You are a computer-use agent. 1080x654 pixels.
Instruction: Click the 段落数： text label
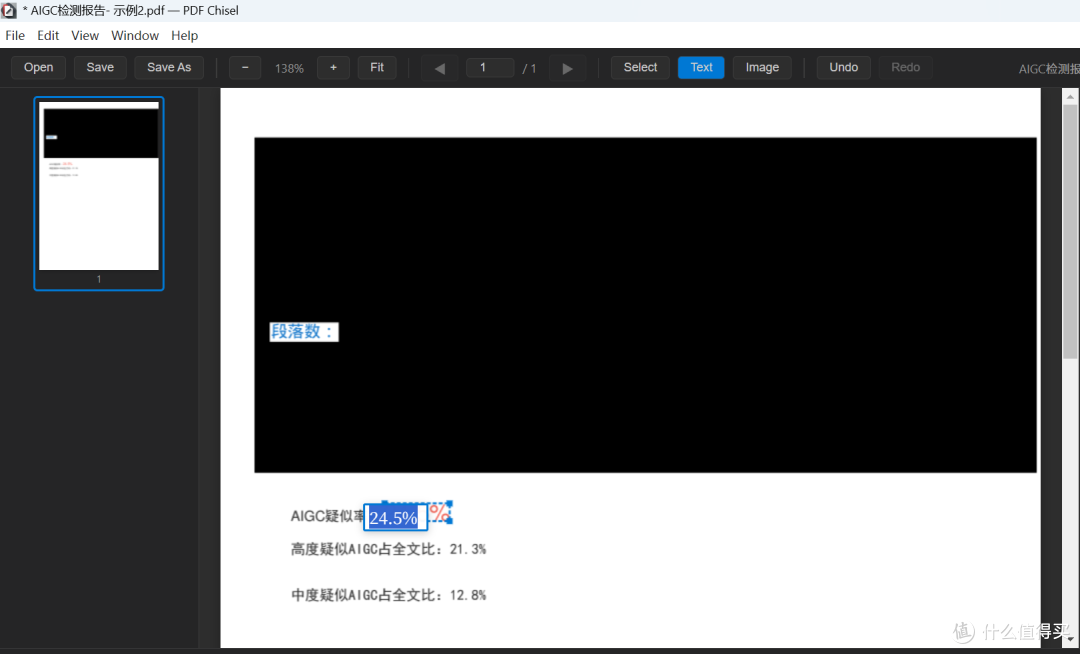(x=304, y=332)
